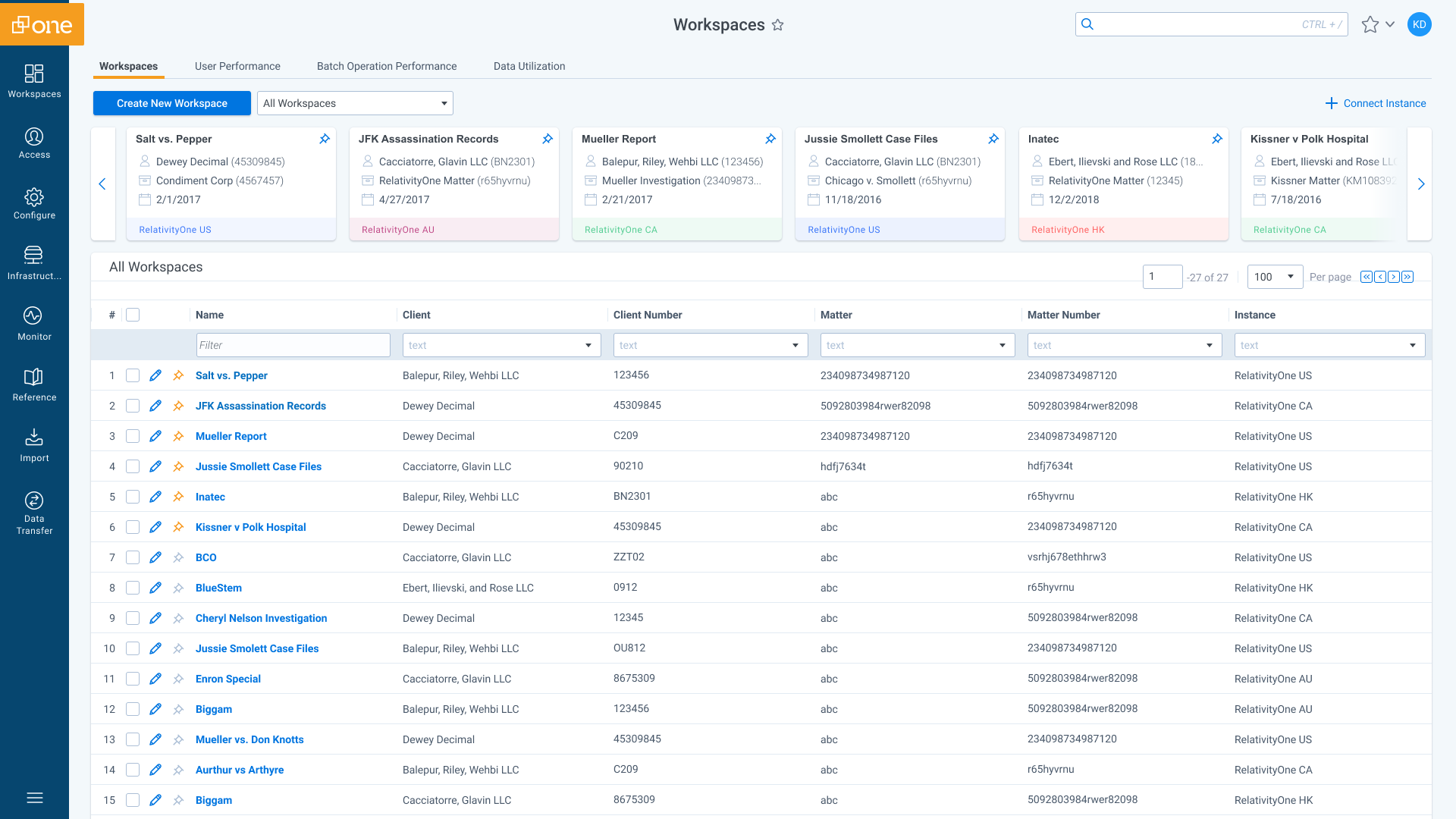The image size is (1456, 819).
Task: Open the Data Transfer sidebar section
Action: (34, 512)
